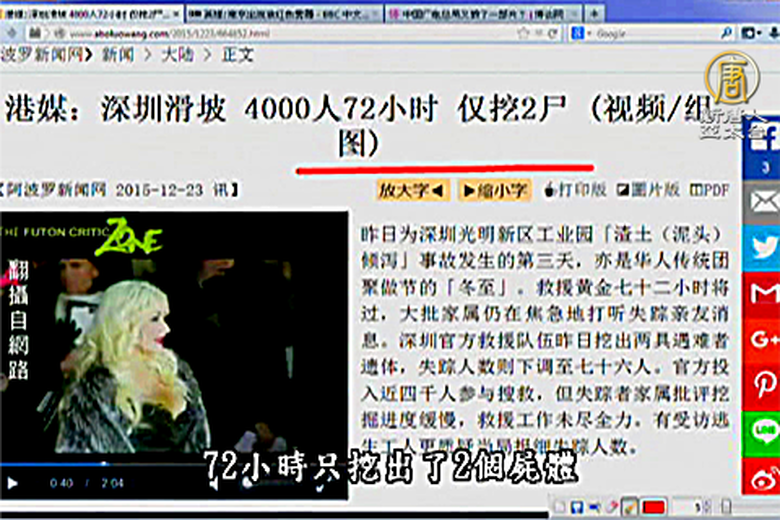Share article via LINE icon
Viewport: 780px width, 520px height.
tap(762, 431)
